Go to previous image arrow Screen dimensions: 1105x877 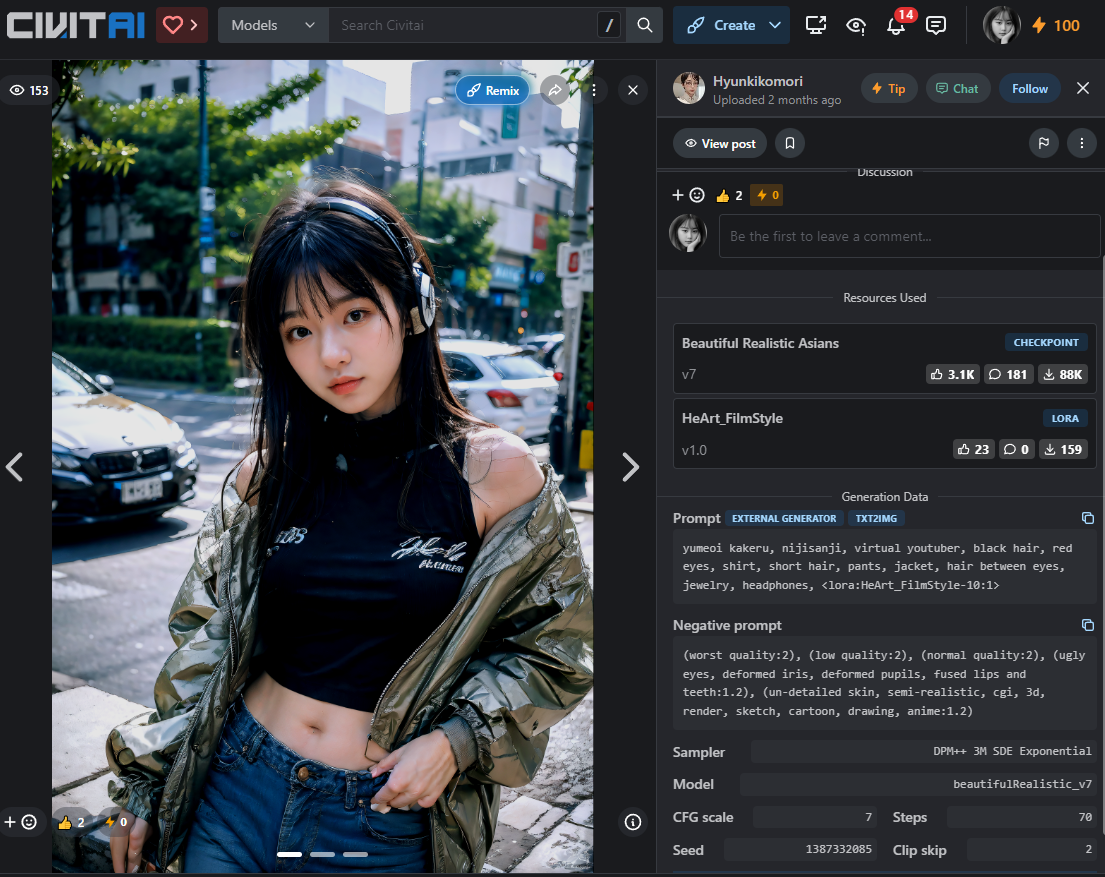coord(15,467)
